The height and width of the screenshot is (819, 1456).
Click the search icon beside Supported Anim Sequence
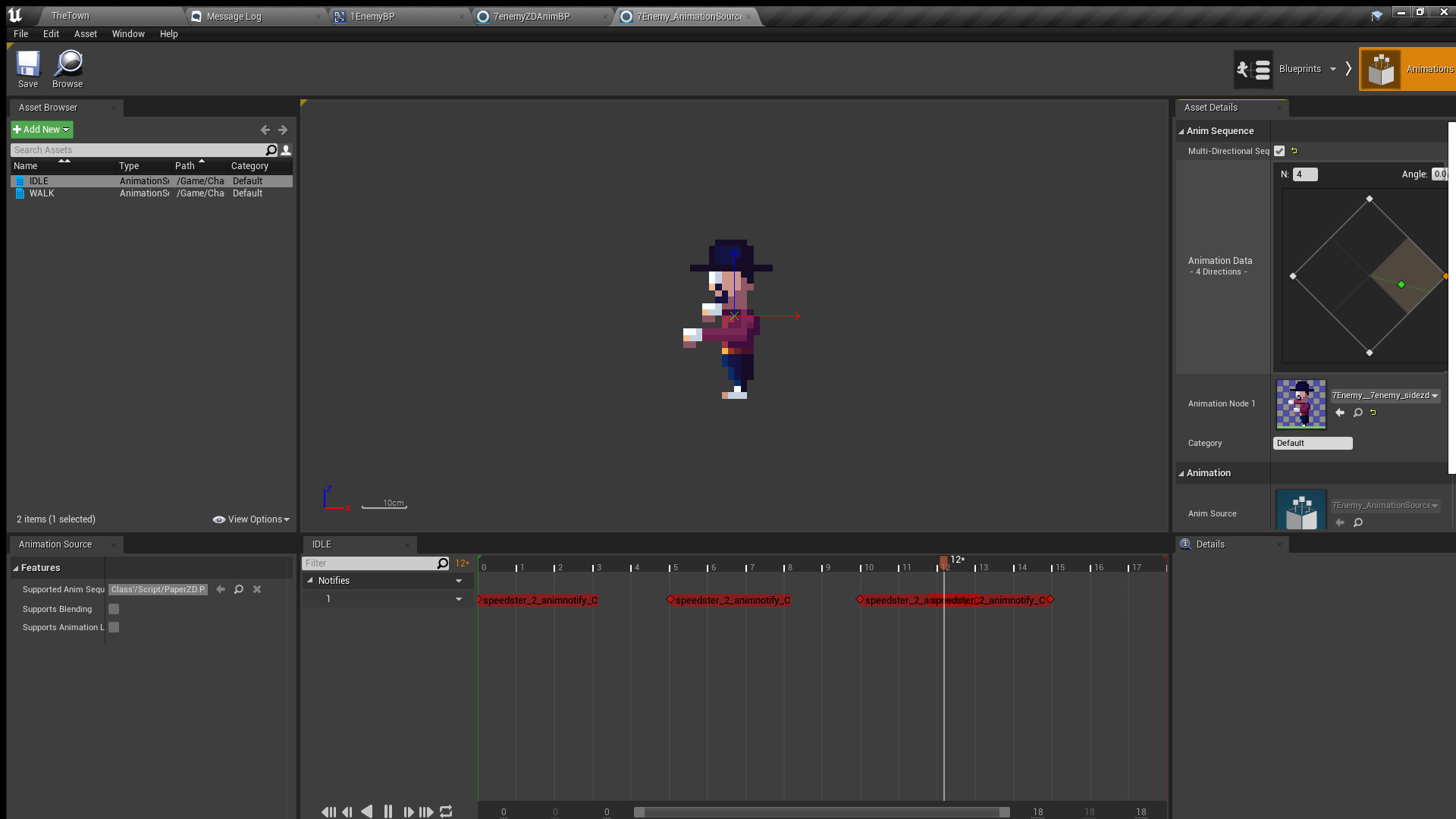pos(239,589)
